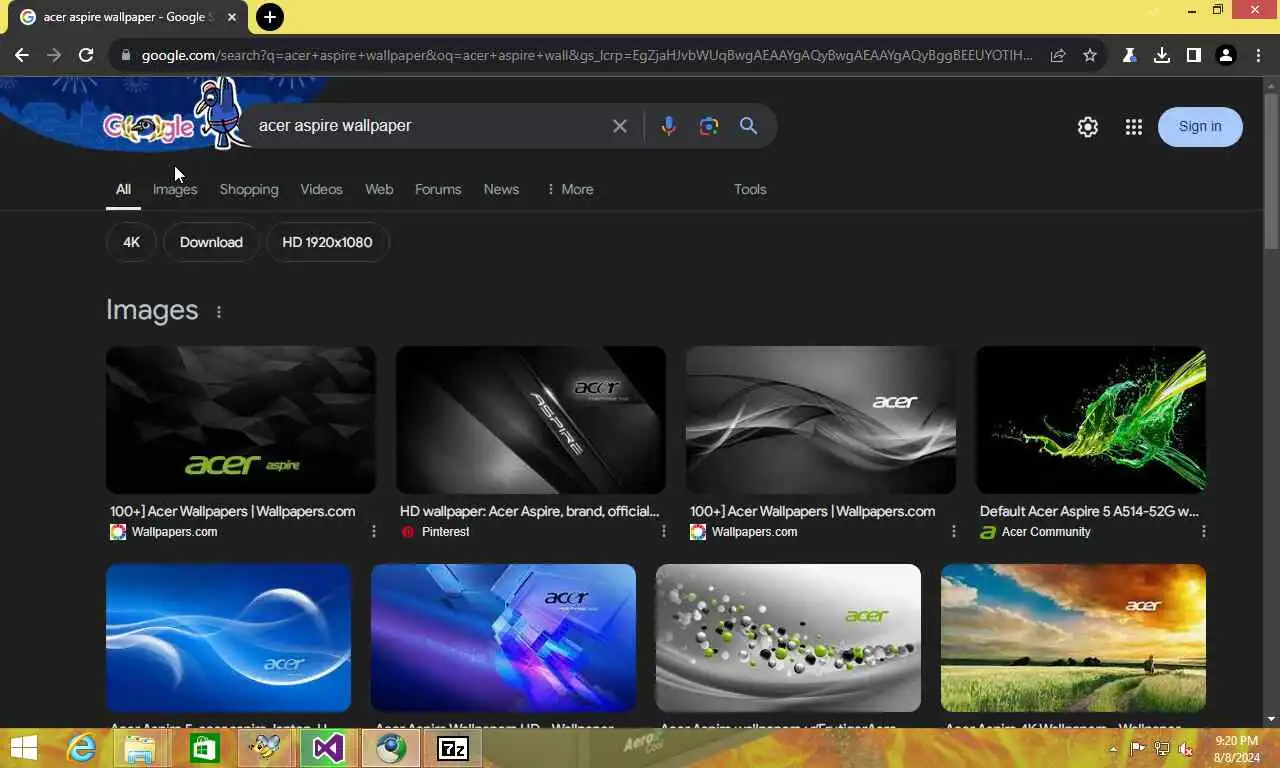Screen dimensions: 1280x768
Task: Close the acer aspire wallpaper tab
Action: pyautogui.click(x=232, y=17)
